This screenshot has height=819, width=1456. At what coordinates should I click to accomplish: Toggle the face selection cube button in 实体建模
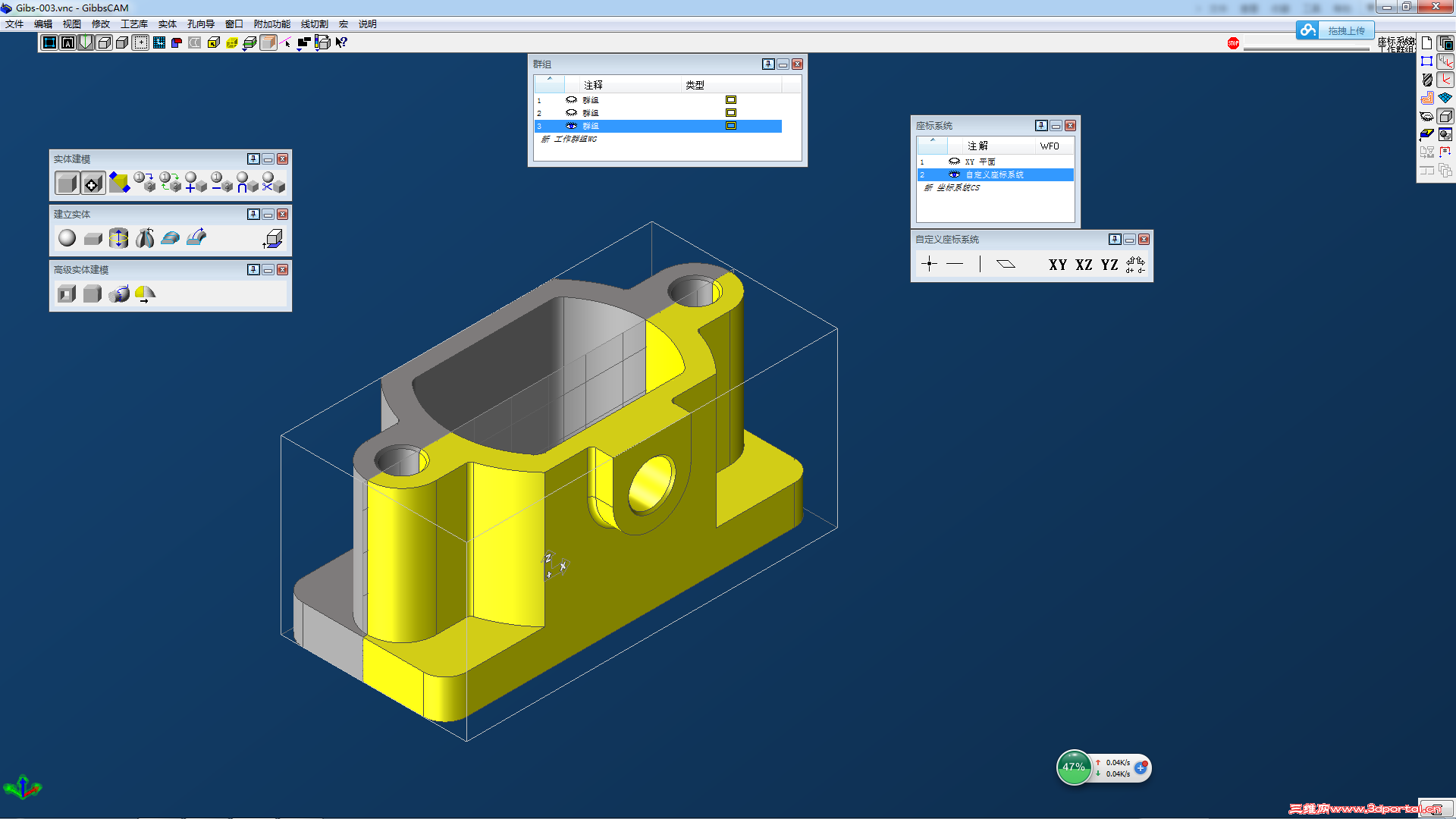(67, 183)
